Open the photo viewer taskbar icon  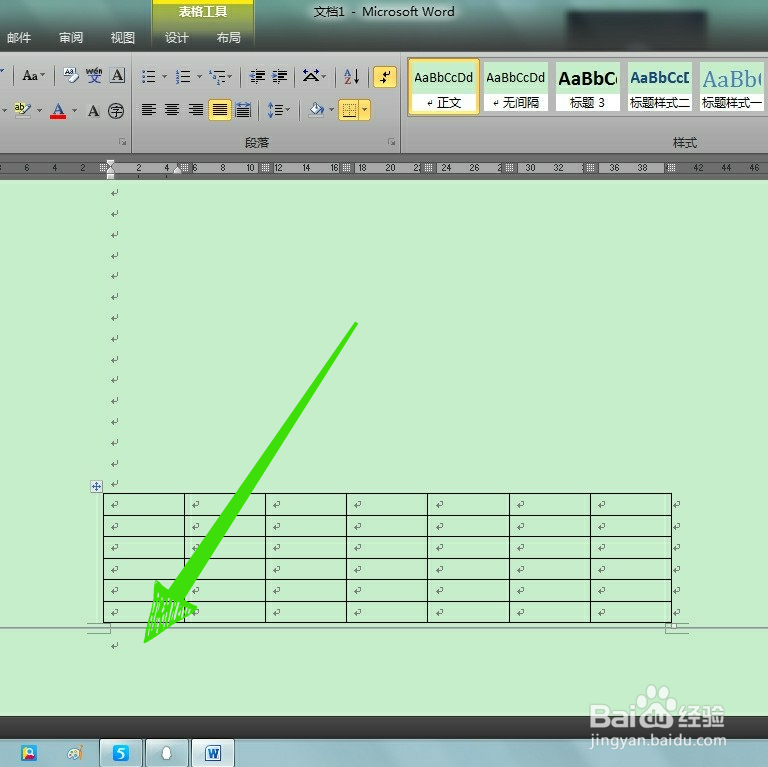click(29, 753)
